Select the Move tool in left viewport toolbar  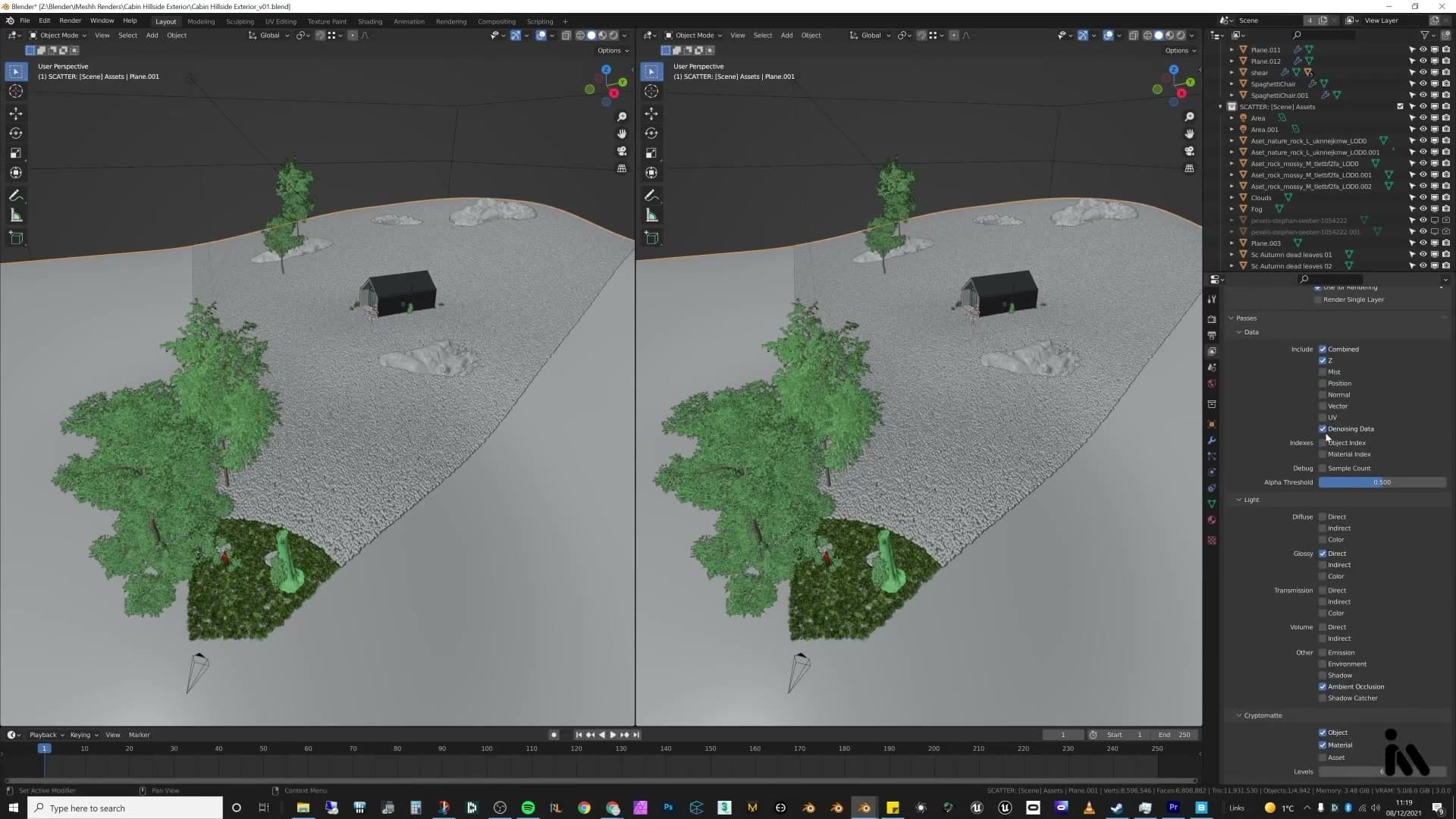pyautogui.click(x=16, y=114)
